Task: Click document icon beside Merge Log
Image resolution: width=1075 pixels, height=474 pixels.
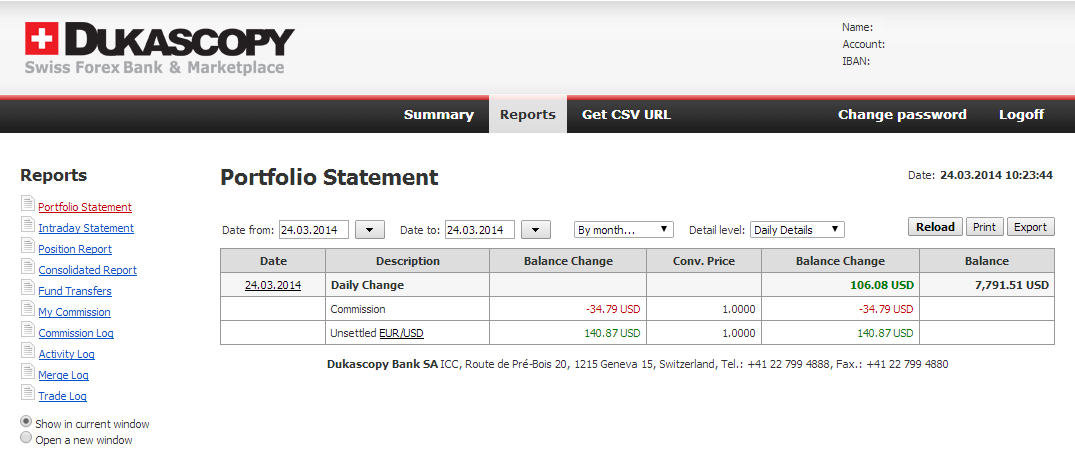Action: [27, 372]
